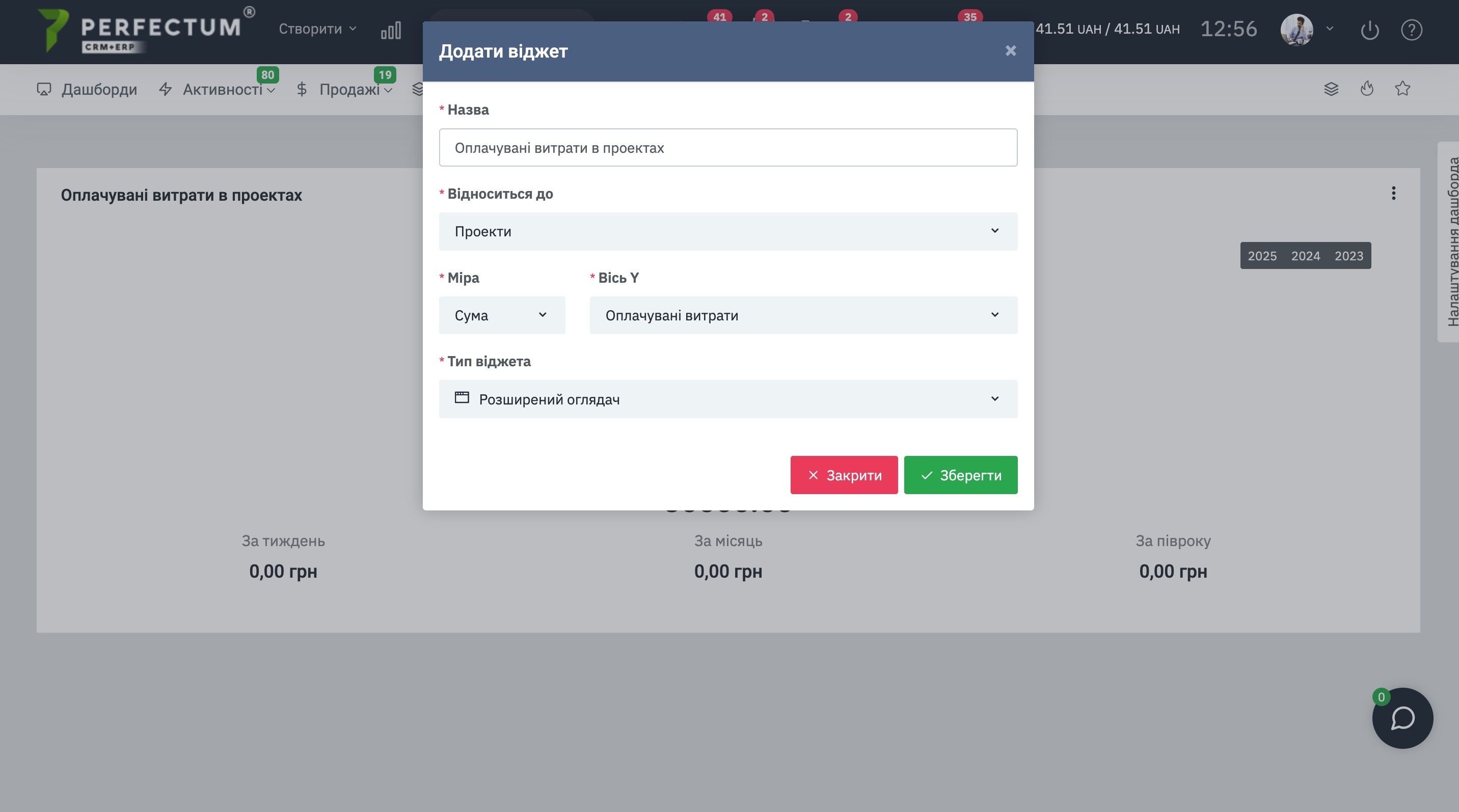This screenshot has height=812, width=1459.
Task: Click the window icon in Тип віджета field
Action: click(x=462, y=397)
